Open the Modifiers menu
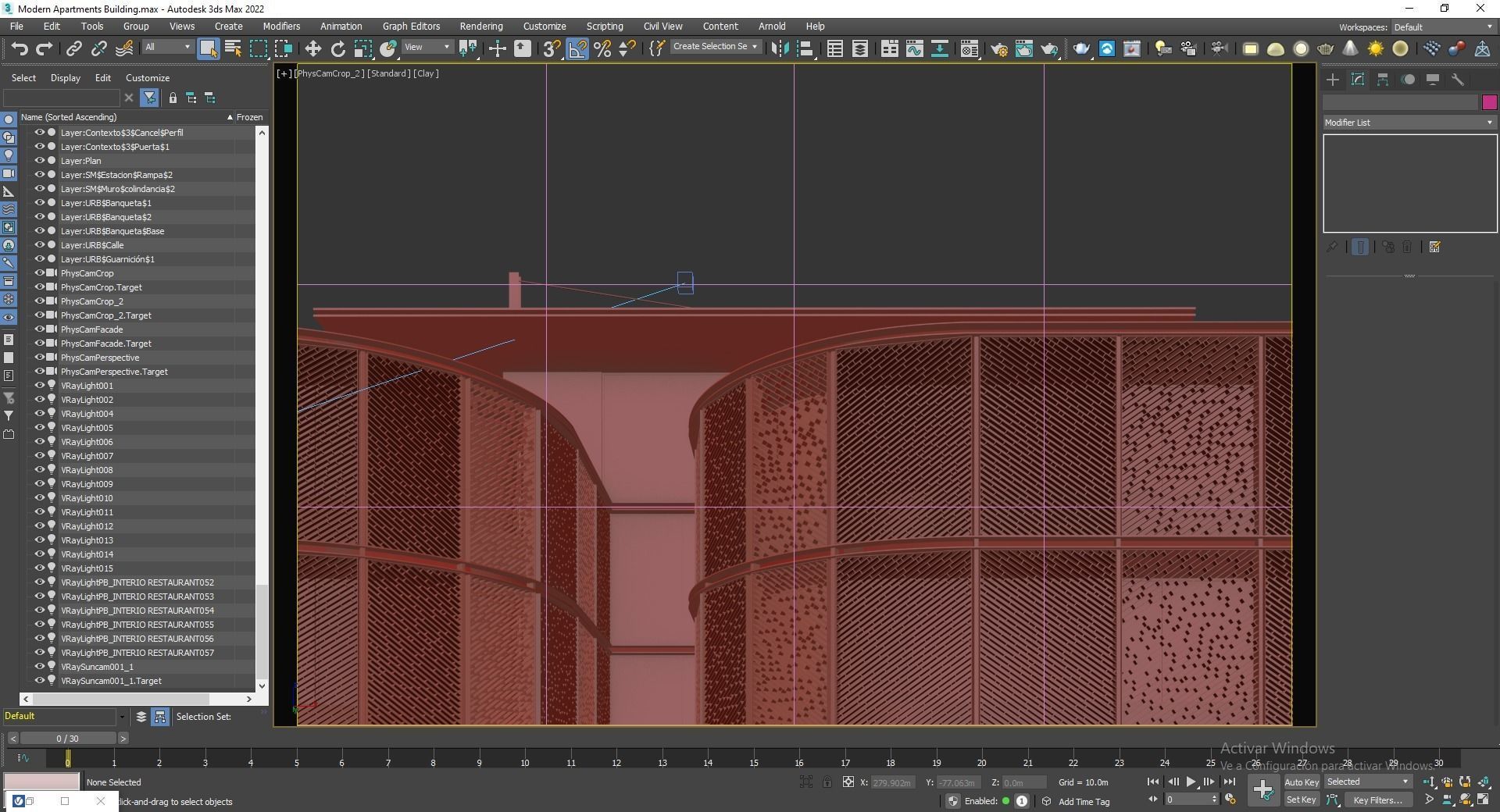1500x812 pixels. tap(281, 26)
